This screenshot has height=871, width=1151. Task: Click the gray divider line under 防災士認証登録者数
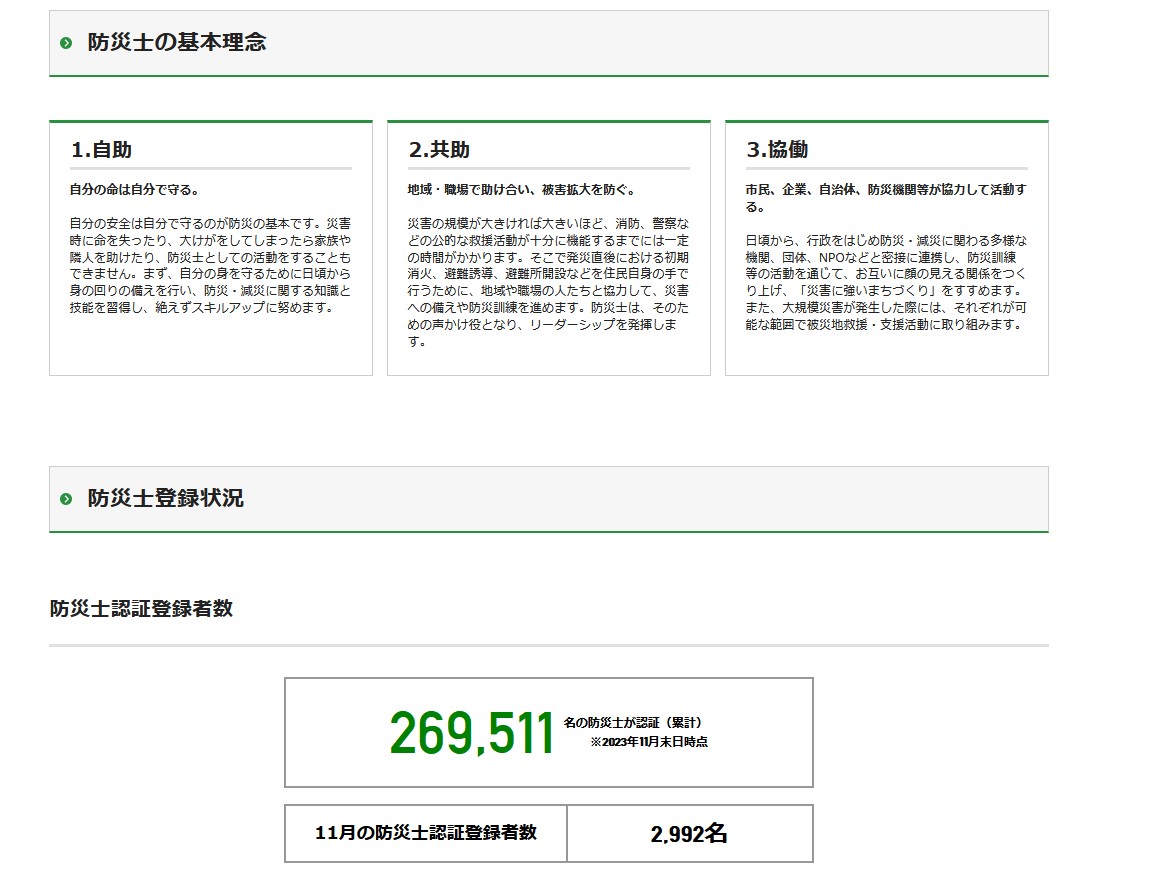click(x=548, y=645)
